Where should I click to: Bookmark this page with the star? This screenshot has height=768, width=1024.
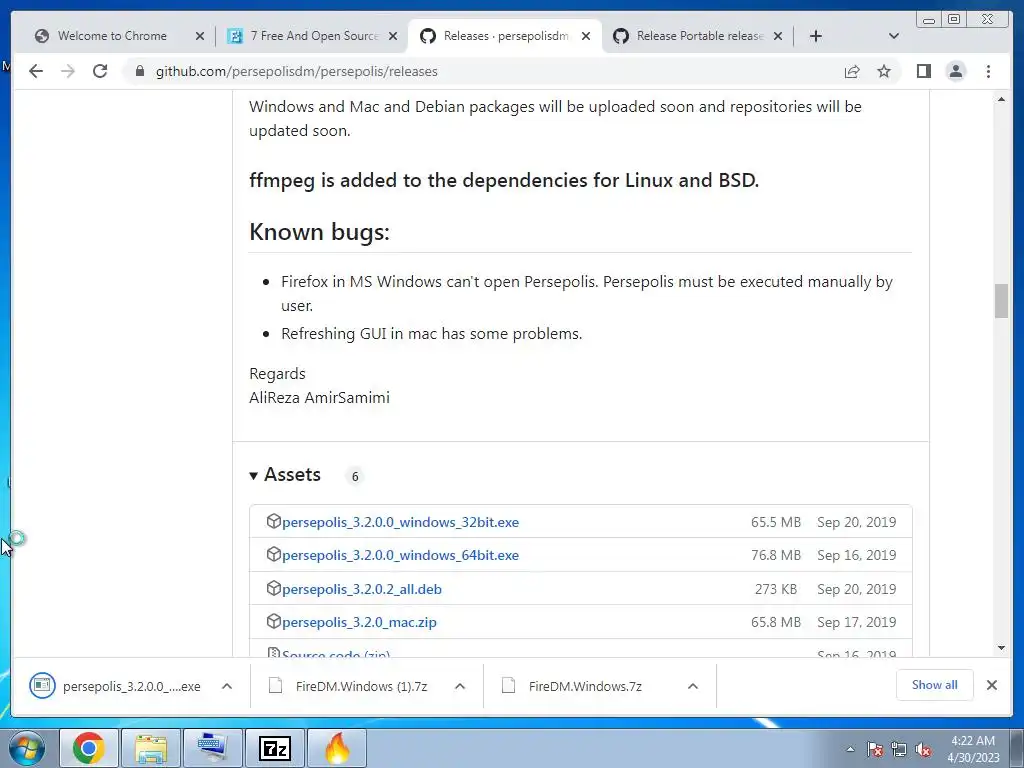(x=884, y=71)
